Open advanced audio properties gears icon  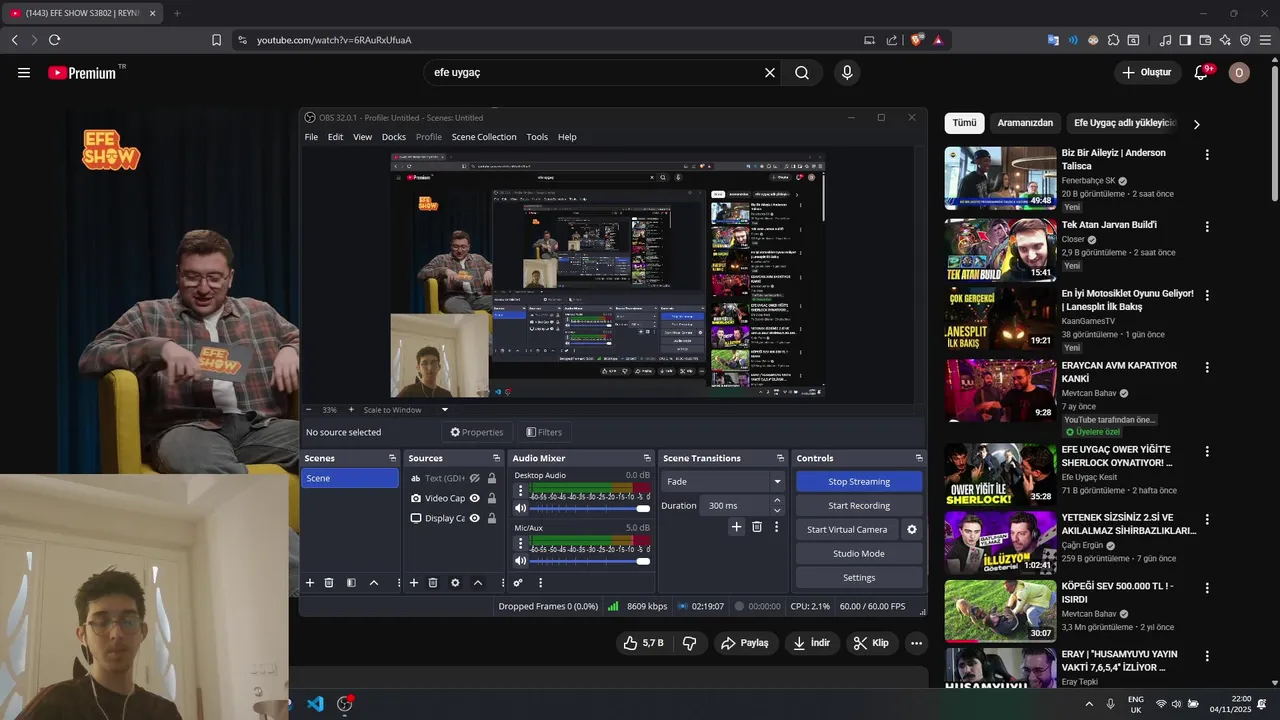click(518, 583)
